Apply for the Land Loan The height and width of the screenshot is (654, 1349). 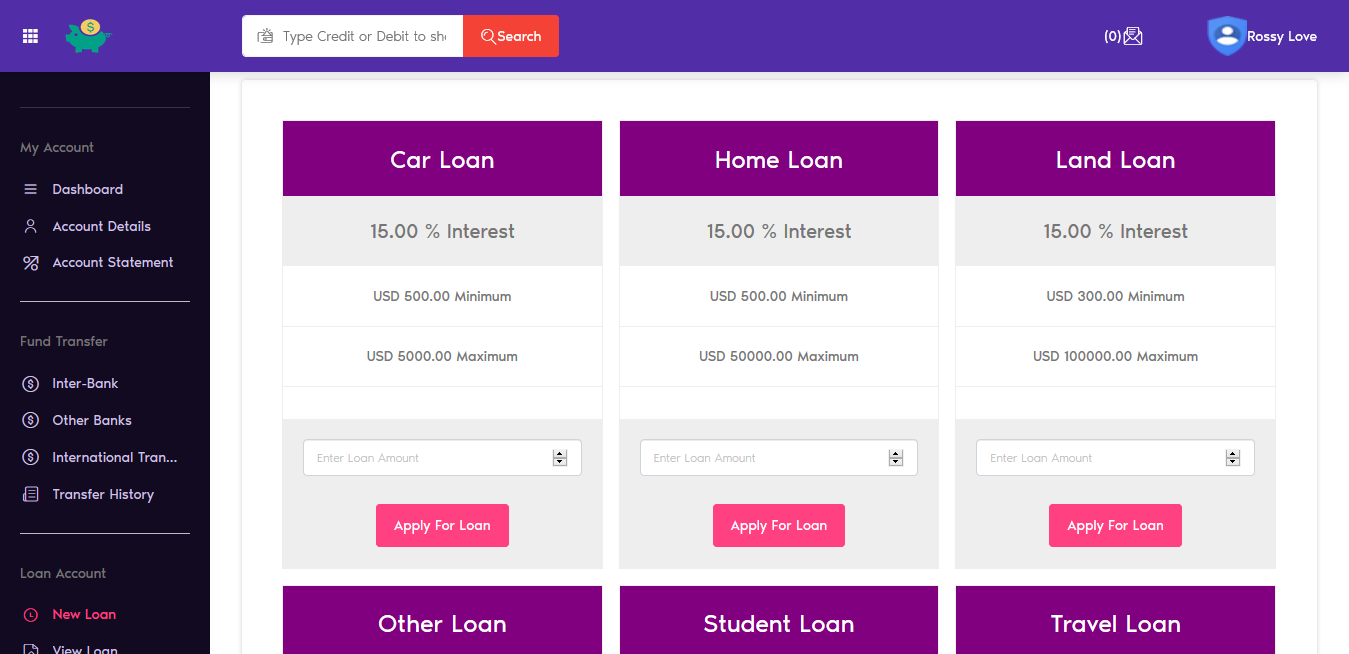(1115, 526)
